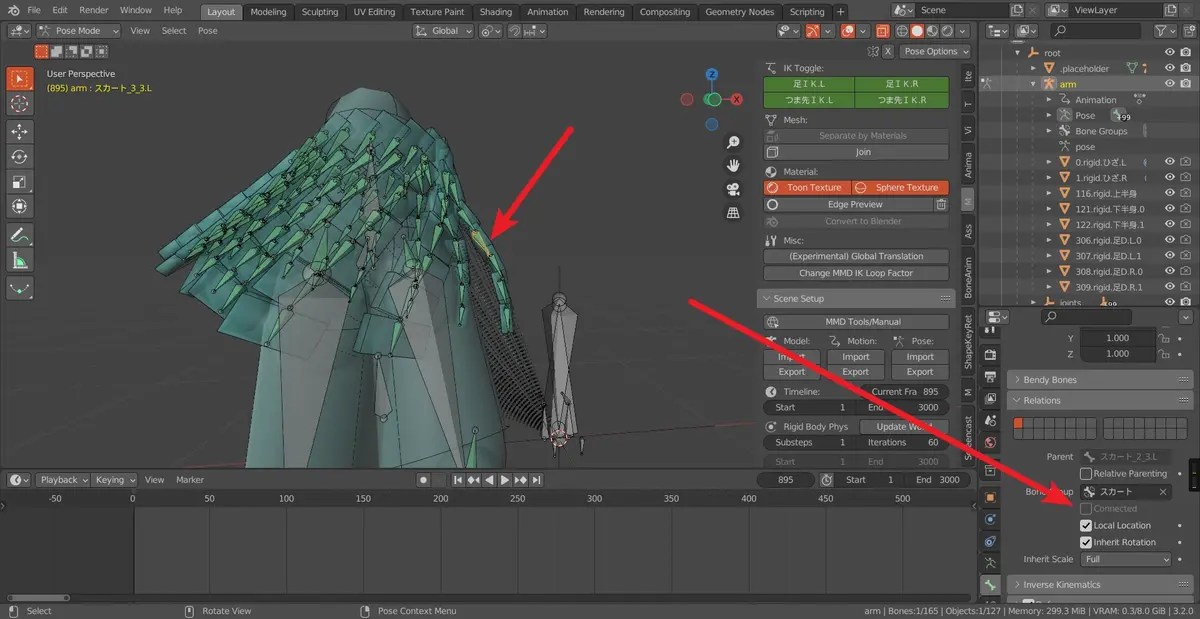Activate the Scale tool

(x=20, y=182)
